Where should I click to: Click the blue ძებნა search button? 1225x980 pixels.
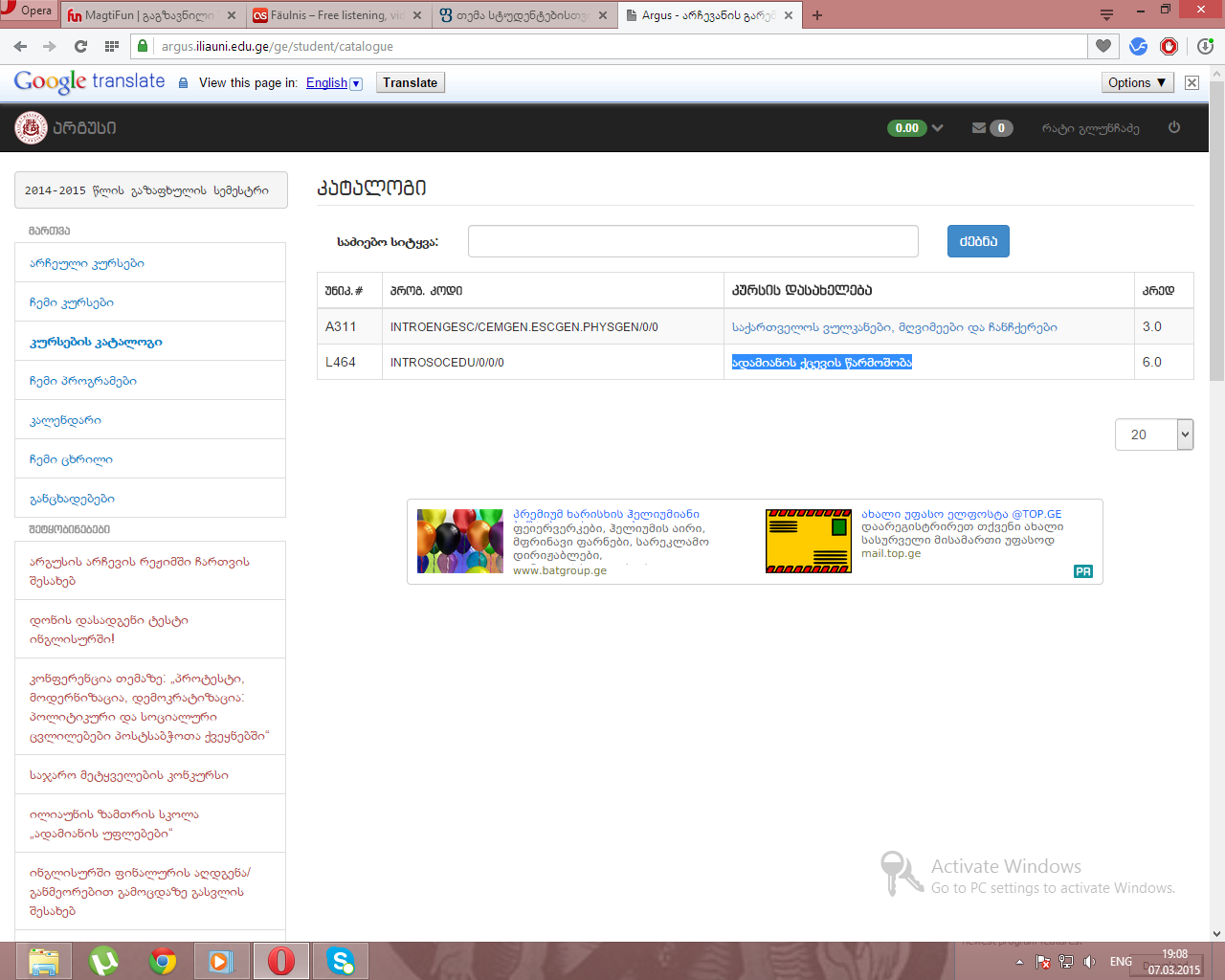(x=978, y=241)
